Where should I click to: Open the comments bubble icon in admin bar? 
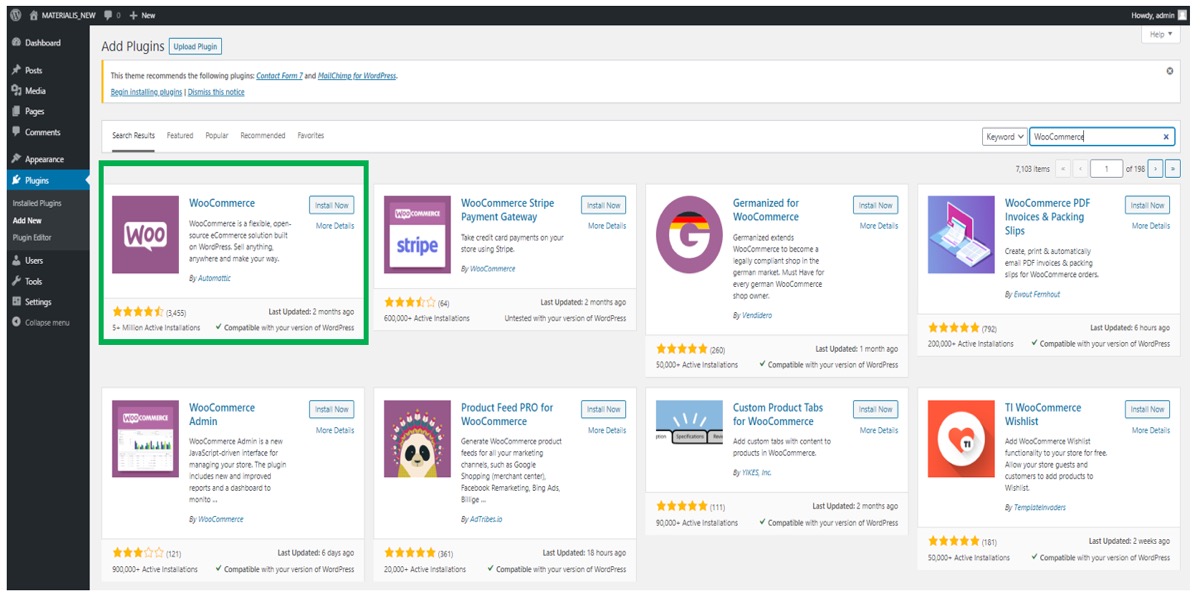[x=107, y=16]
